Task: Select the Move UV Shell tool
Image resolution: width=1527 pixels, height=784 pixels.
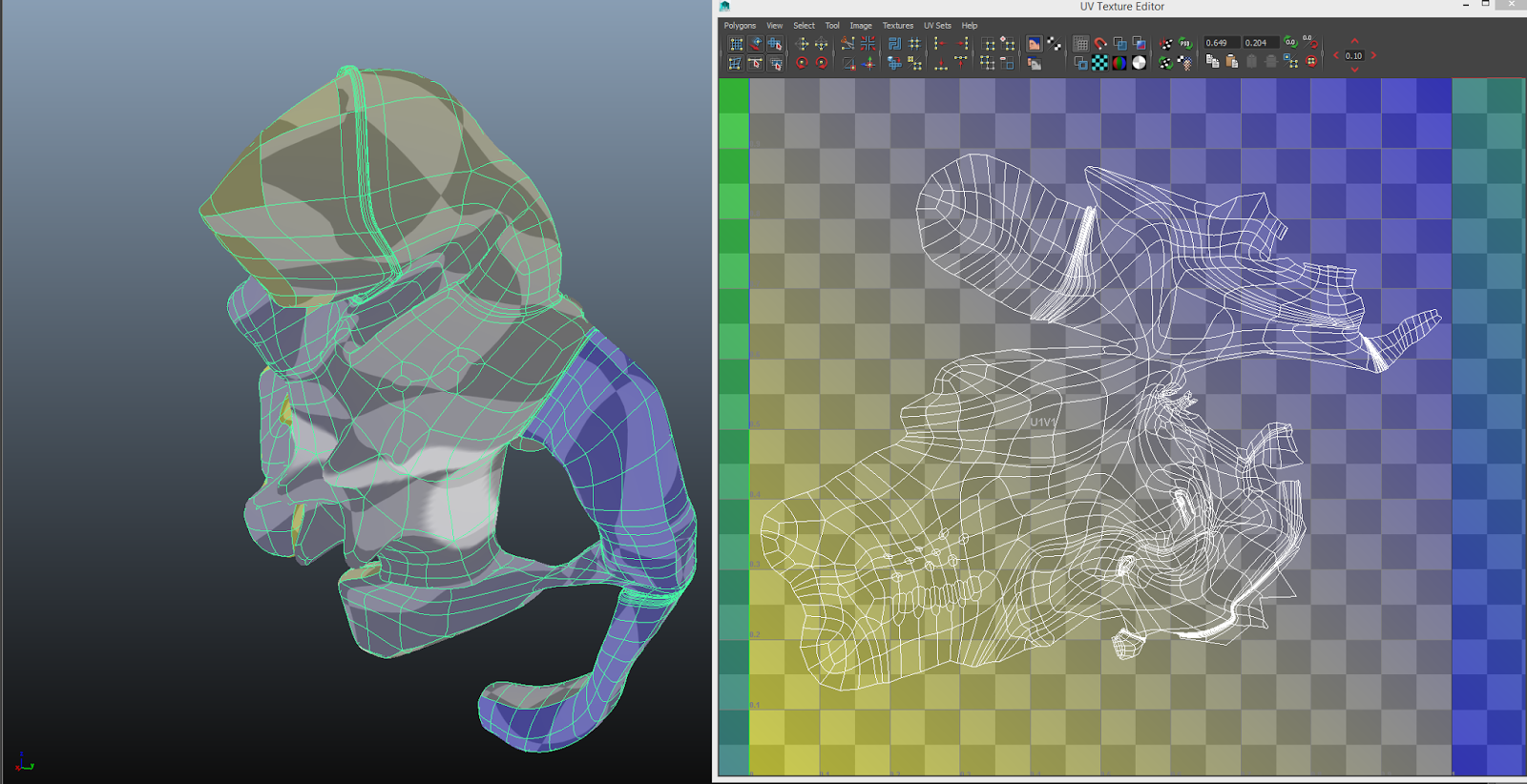Action: [755, 43]
